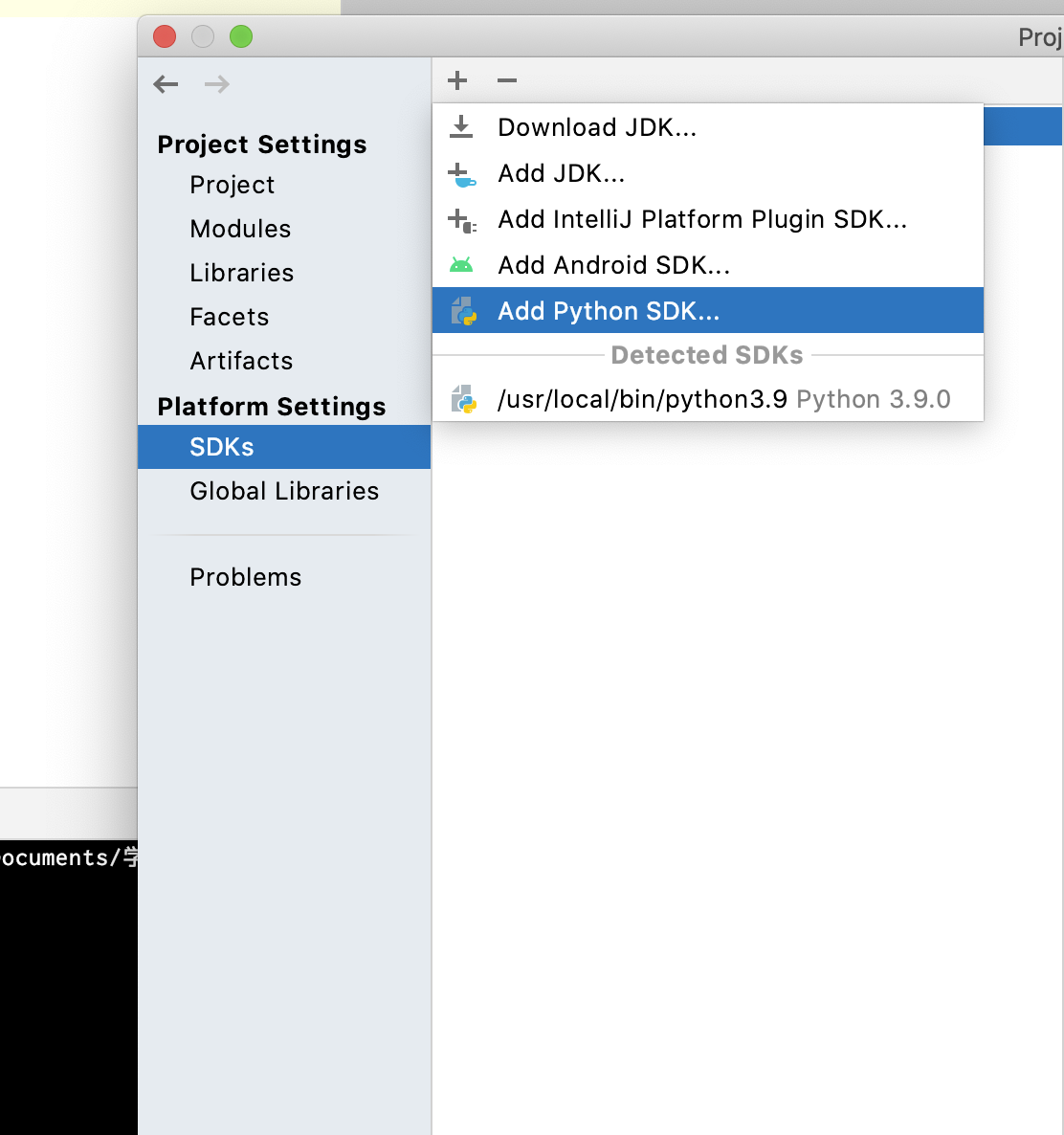
Task: Go forward with the right arrow
Action: click(217, 84)
